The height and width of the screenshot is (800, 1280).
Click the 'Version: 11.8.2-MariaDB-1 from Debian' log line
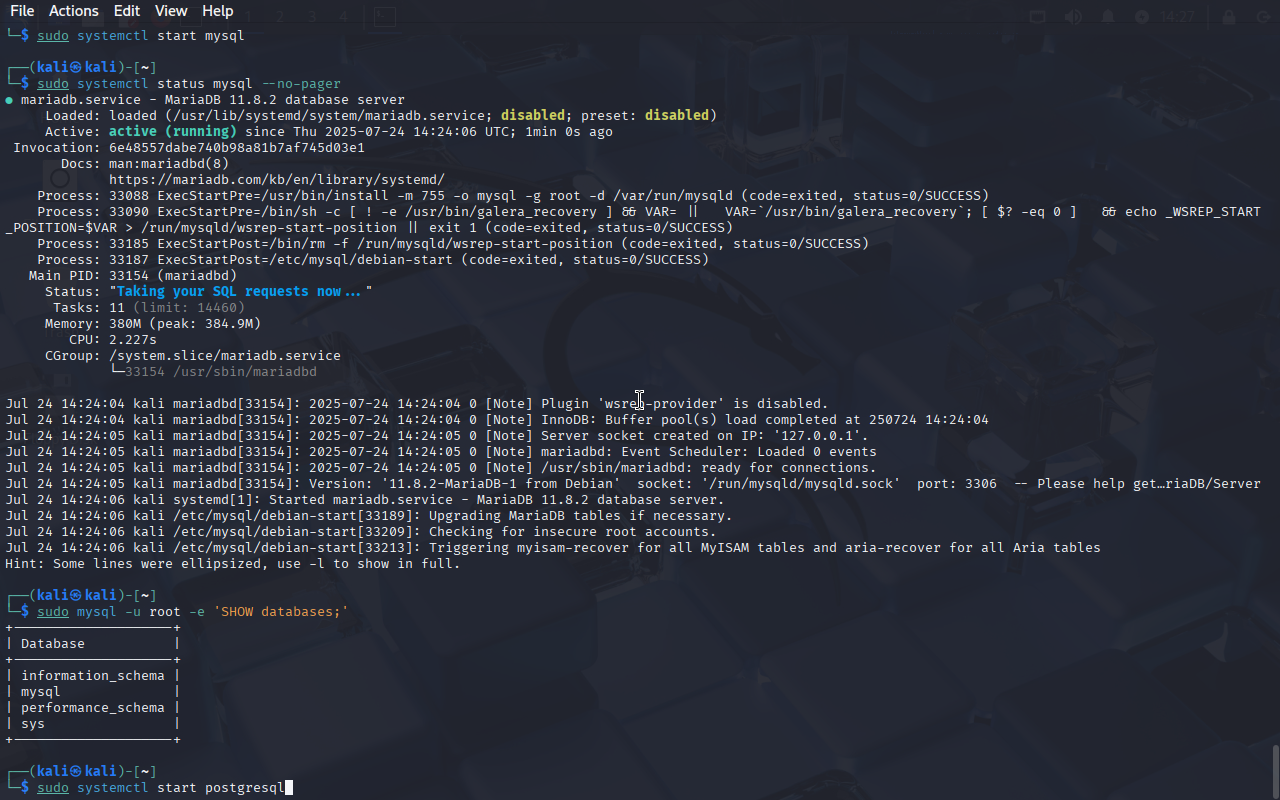pos(633,484)
